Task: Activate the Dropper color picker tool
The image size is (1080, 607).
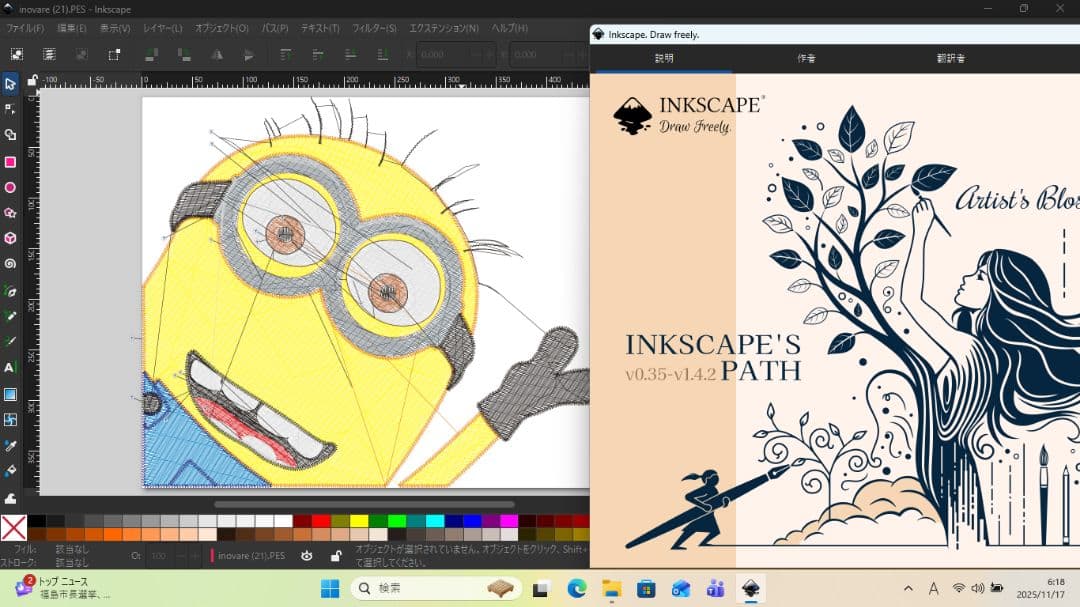Action: pos(10,445)
